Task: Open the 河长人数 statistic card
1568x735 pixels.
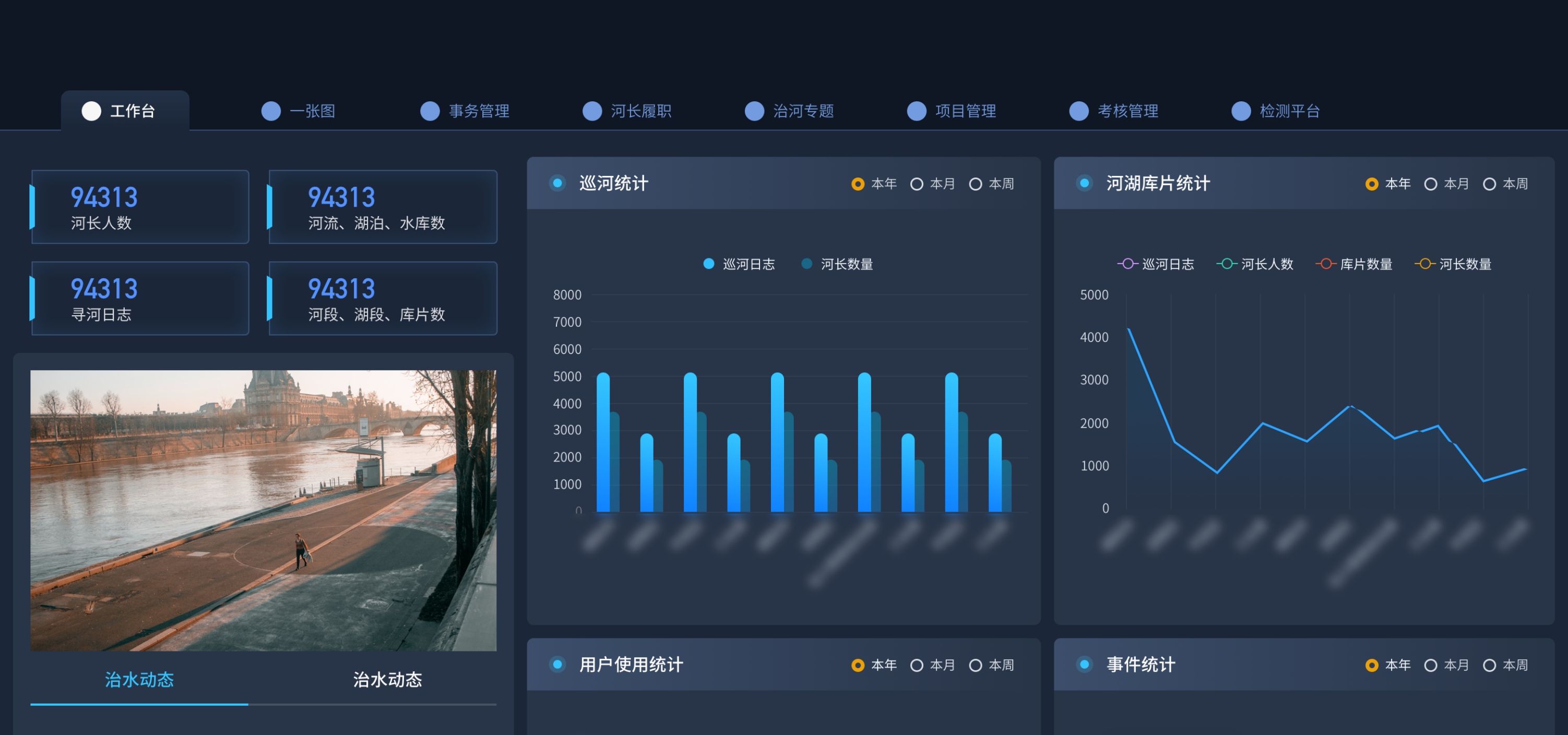Action: [x=140, y=207]
